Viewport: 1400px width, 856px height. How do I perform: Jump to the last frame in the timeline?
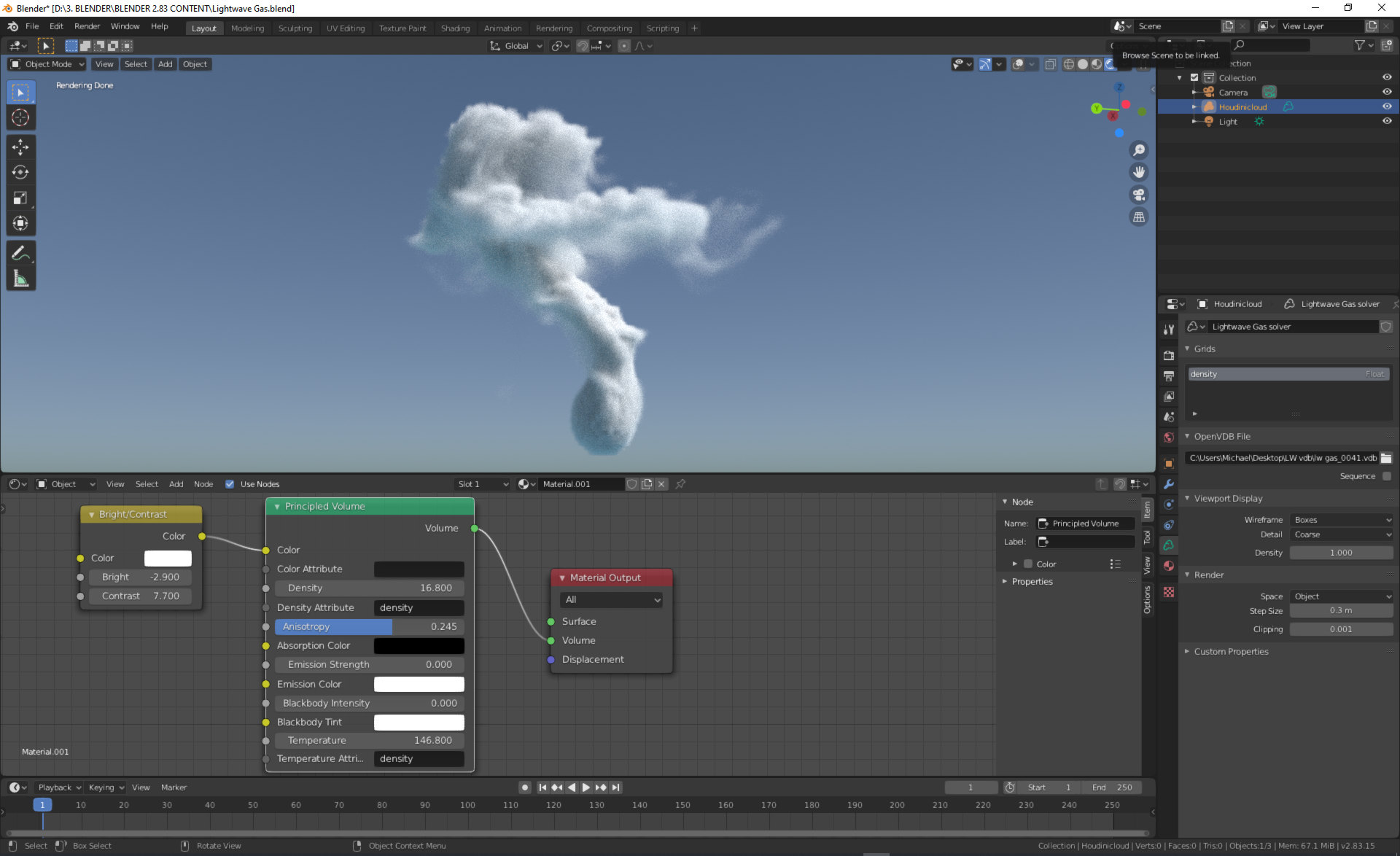click(x=616, y=787)
